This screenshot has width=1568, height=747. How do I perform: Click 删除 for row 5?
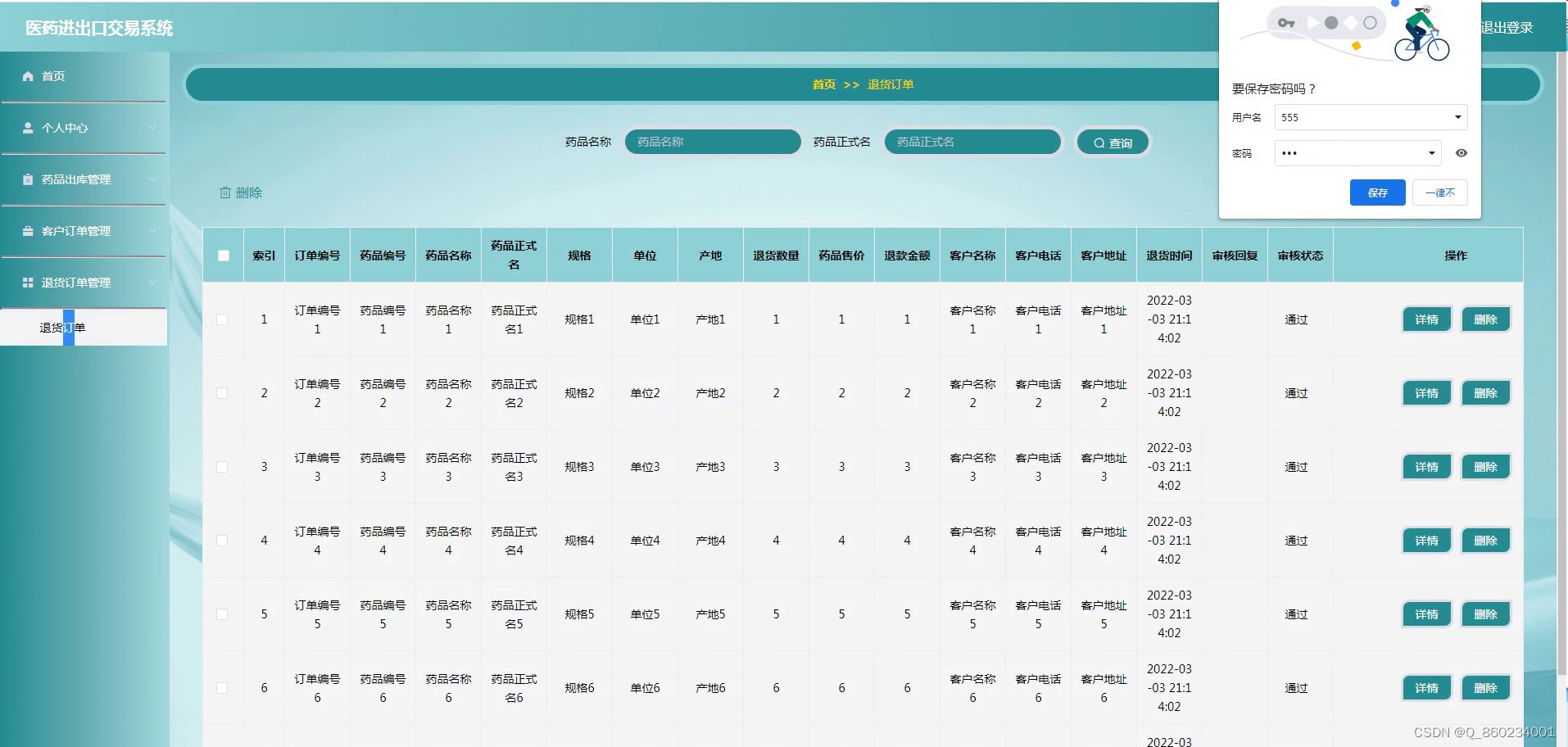tap(1485, 614)
